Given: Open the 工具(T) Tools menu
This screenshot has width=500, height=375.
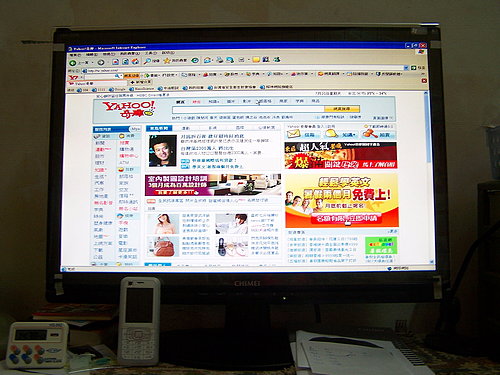Looking at the screenshot, I should pos(151,53).
